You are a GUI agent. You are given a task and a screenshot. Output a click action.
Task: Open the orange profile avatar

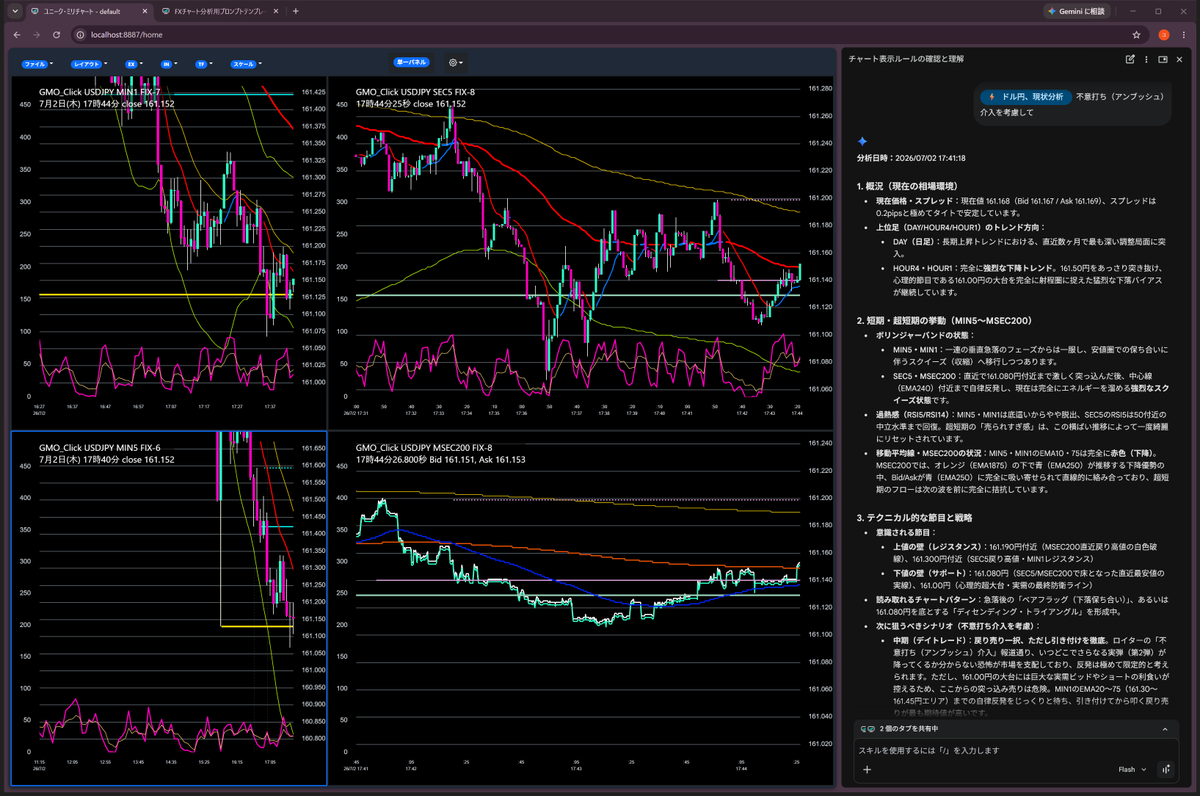(1164, 34)
